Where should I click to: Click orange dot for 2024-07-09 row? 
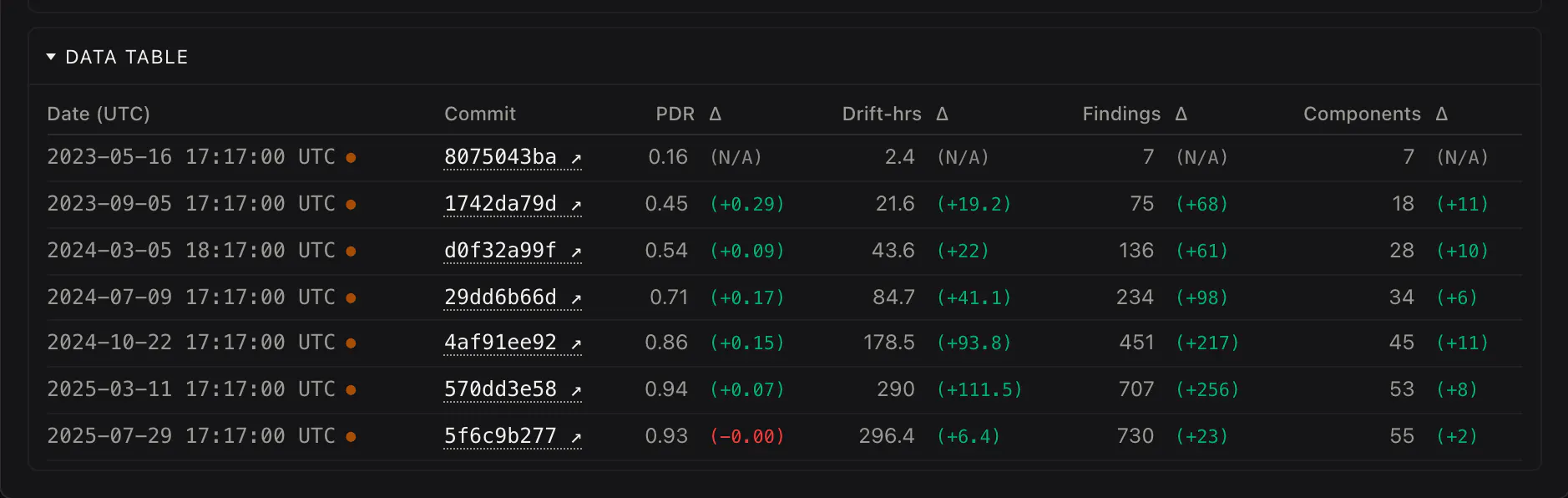coord(351,298)
